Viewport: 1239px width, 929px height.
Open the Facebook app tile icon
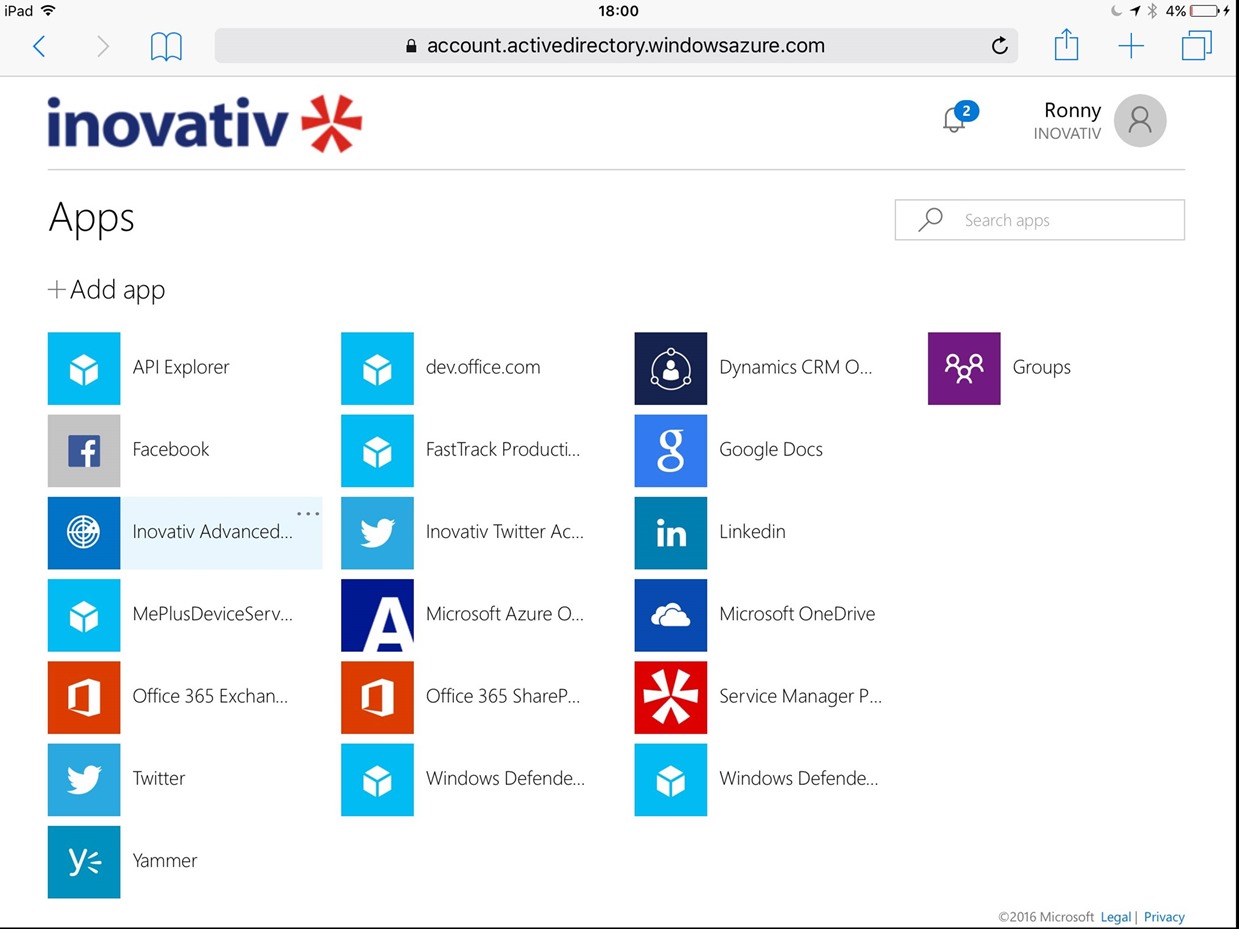(84, 451)
